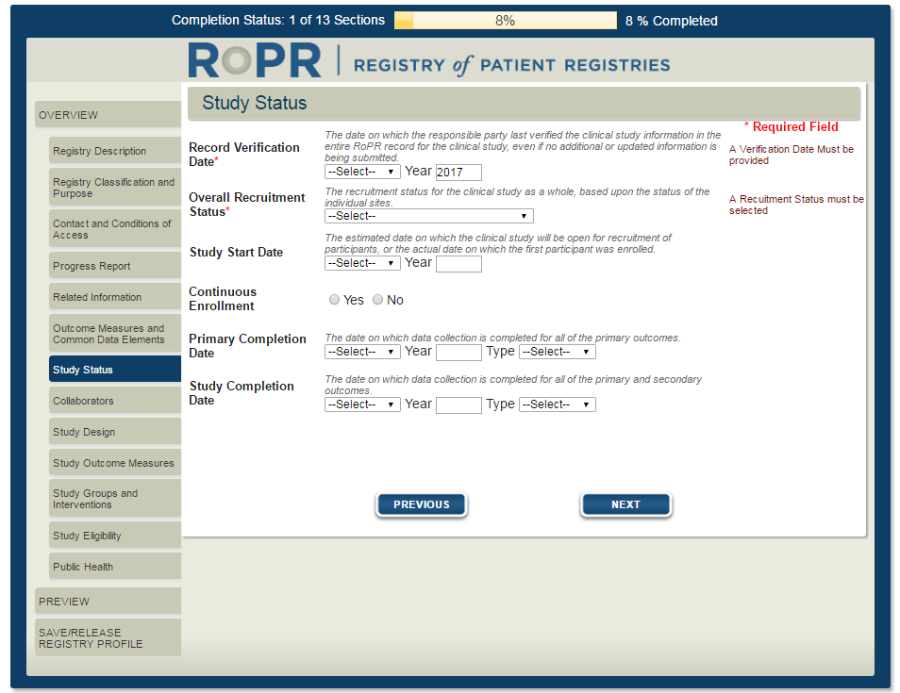This screenshot has height=693, width=900.
Task: Click the RoPR logo
Action: pyautogui.click(x=254, y=60)
